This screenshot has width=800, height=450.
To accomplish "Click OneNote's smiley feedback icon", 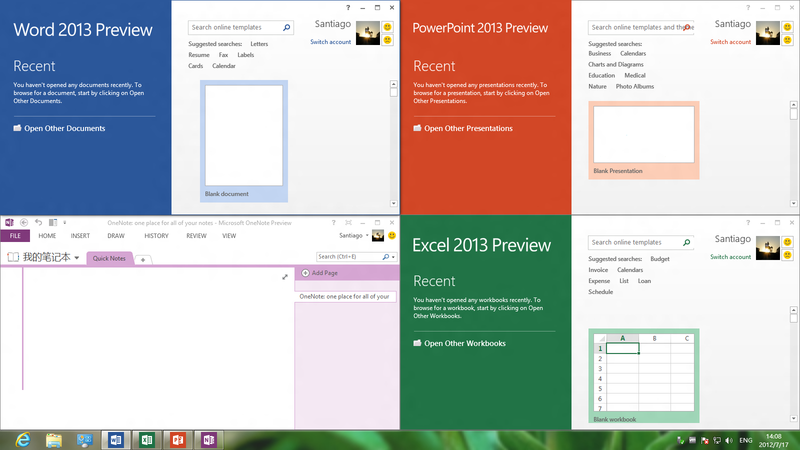I will [x=392, y=235].
